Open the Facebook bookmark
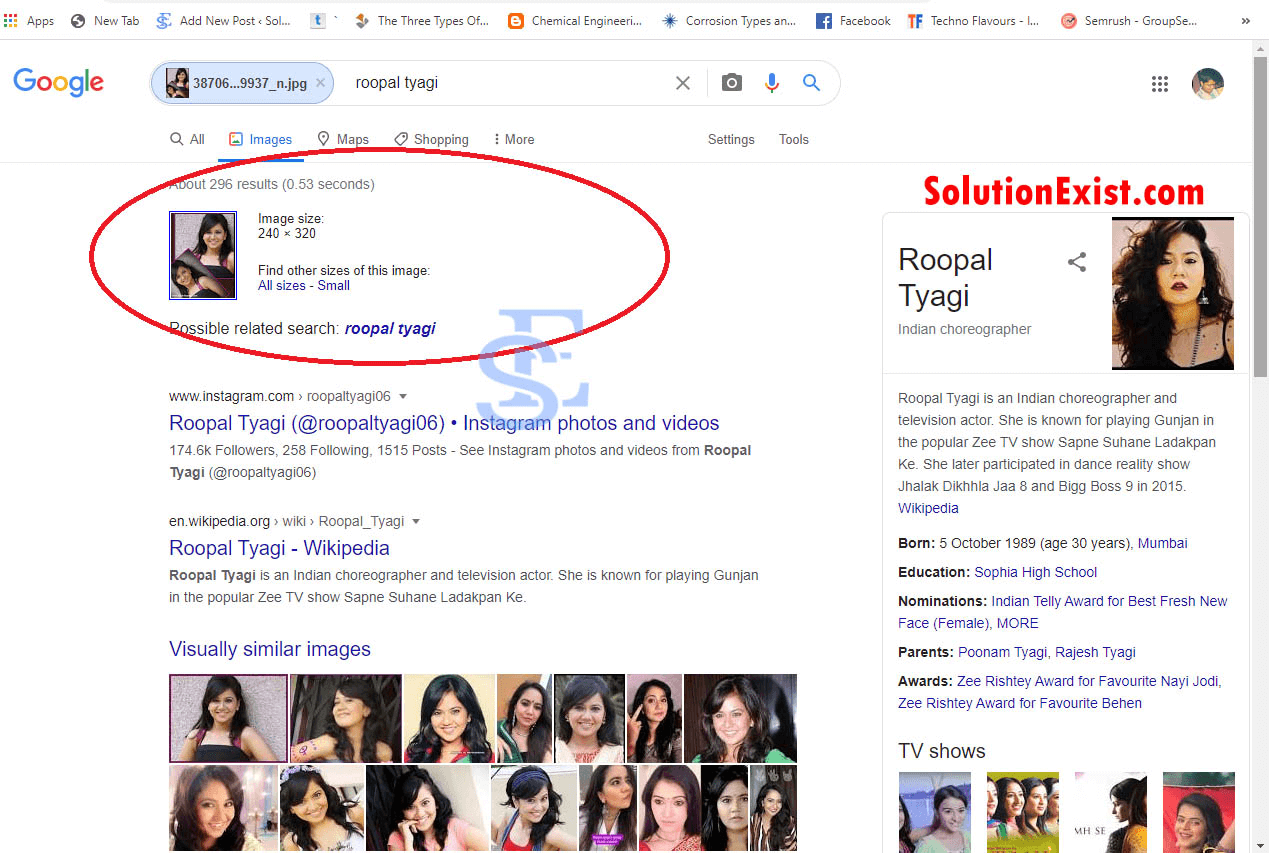Screen dimensions: 1269x853 point(852,20)
